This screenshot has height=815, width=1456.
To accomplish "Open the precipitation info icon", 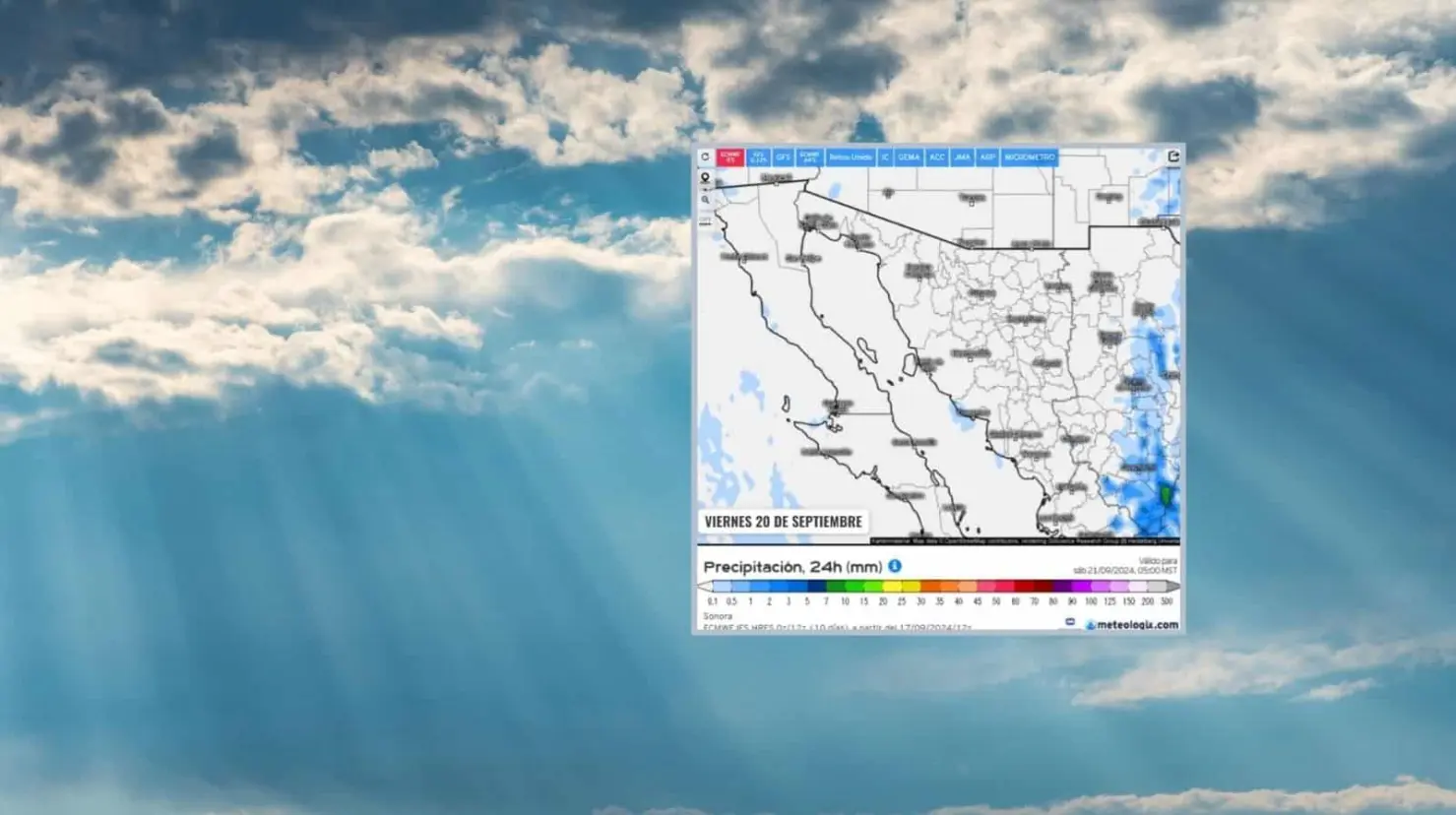I will coord(895,566).
